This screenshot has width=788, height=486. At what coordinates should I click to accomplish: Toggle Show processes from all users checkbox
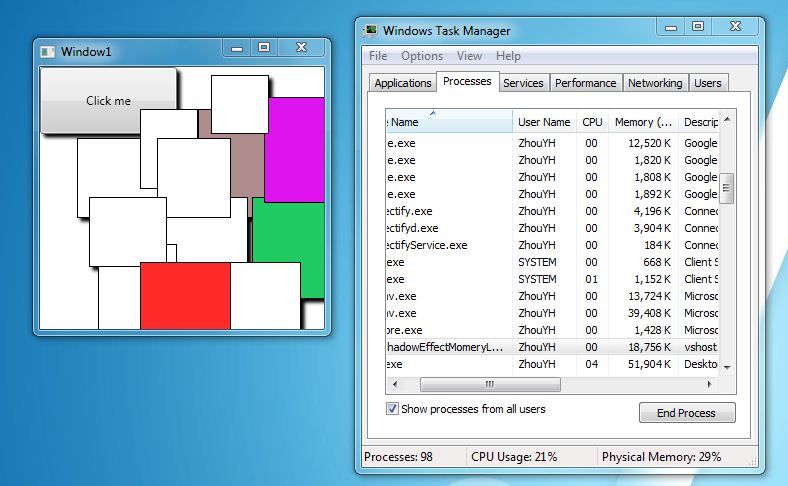coord(392,409)
